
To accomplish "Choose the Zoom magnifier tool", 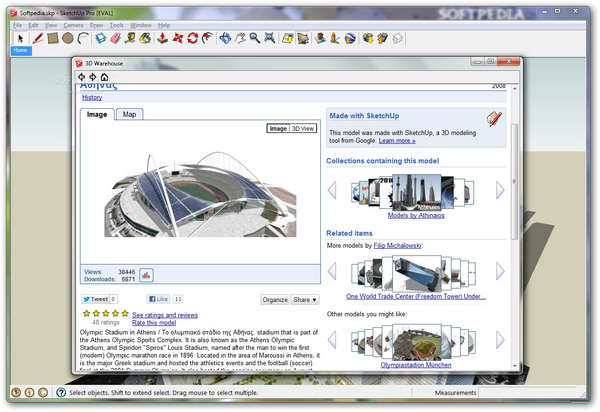I will [x=255, y=38].
